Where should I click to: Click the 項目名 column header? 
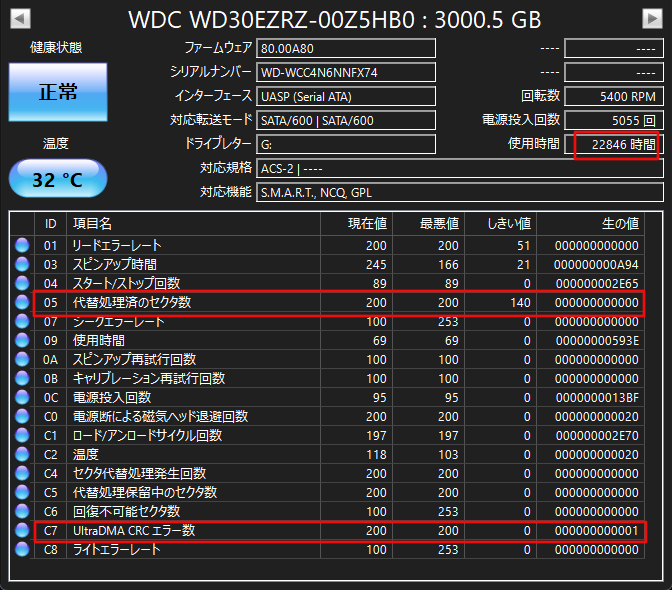pos(193,223)
